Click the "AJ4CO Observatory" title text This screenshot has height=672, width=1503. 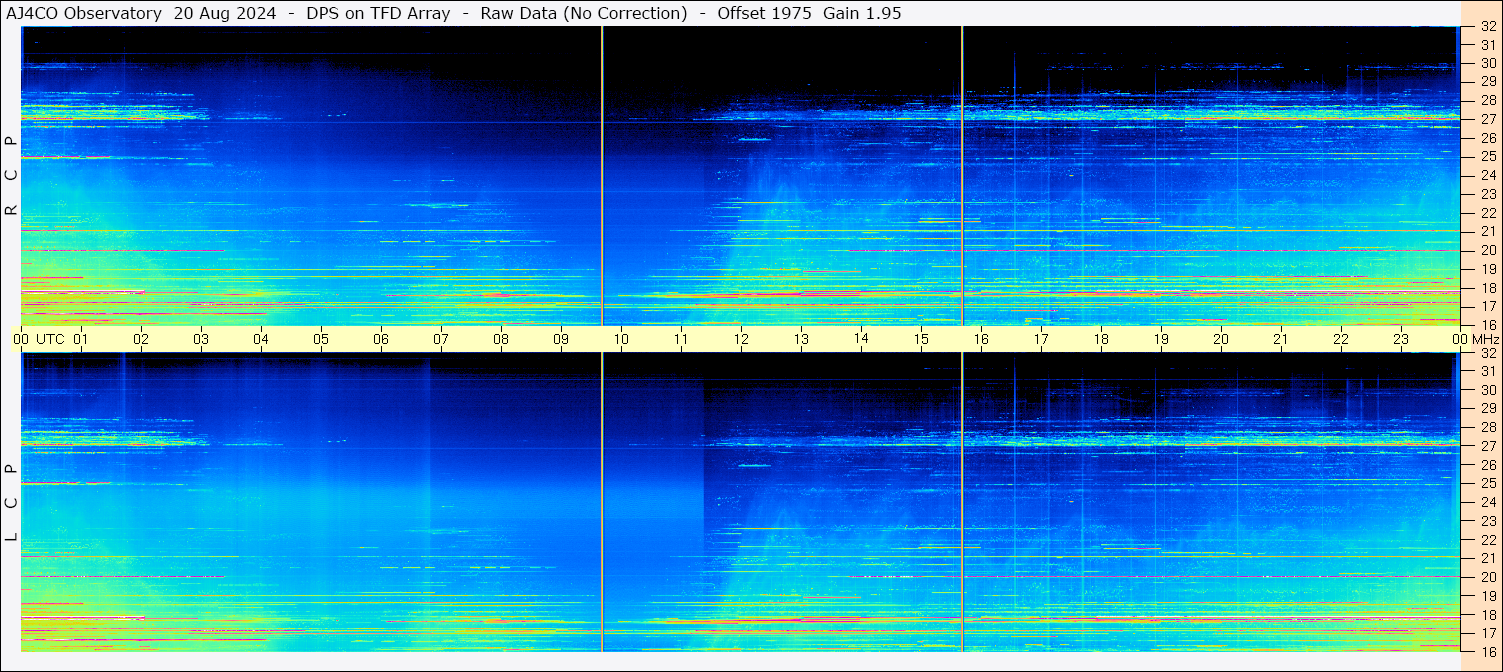(84, 13)
